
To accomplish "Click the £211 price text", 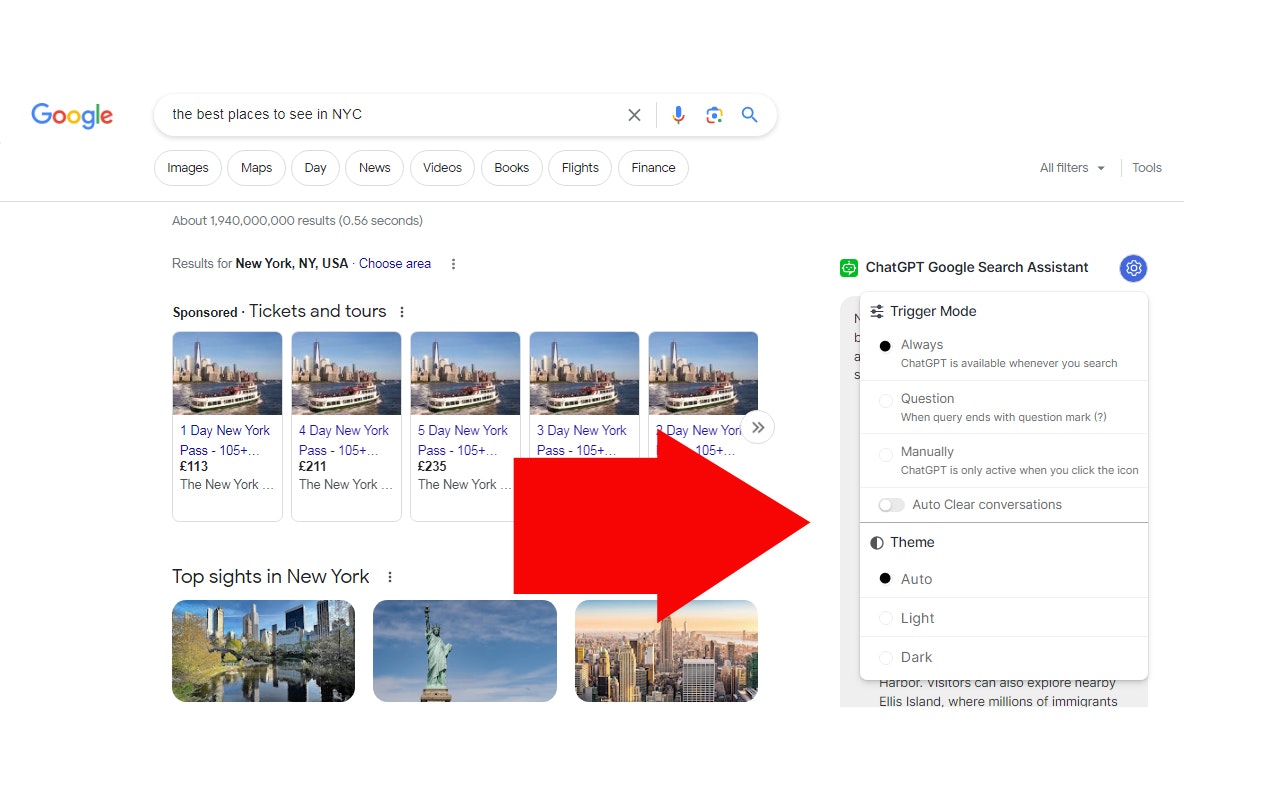I will tap(313, 467).
